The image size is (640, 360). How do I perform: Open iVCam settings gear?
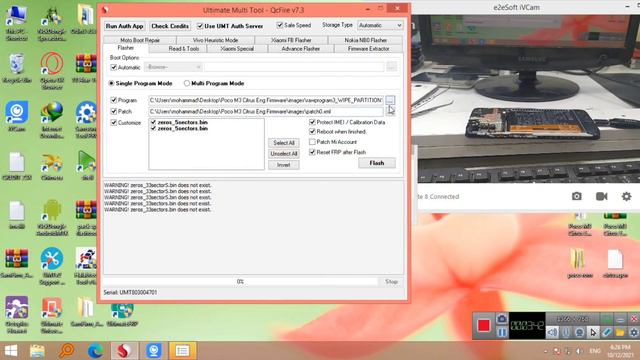[x=627, y=196]
